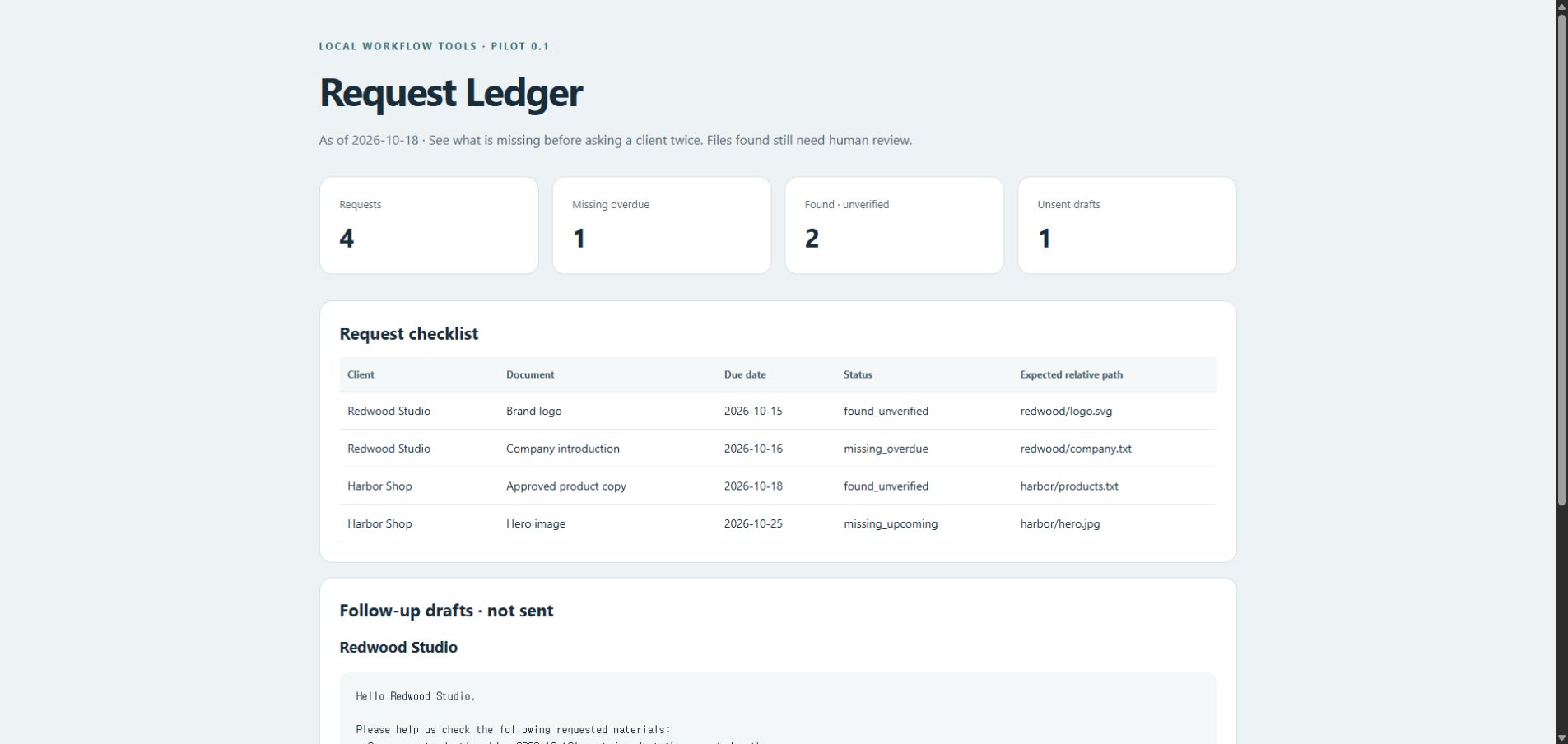Click the 2026-10-16 due date cell
Viewport: 1568px width, 744px height.
coord(753,449)
